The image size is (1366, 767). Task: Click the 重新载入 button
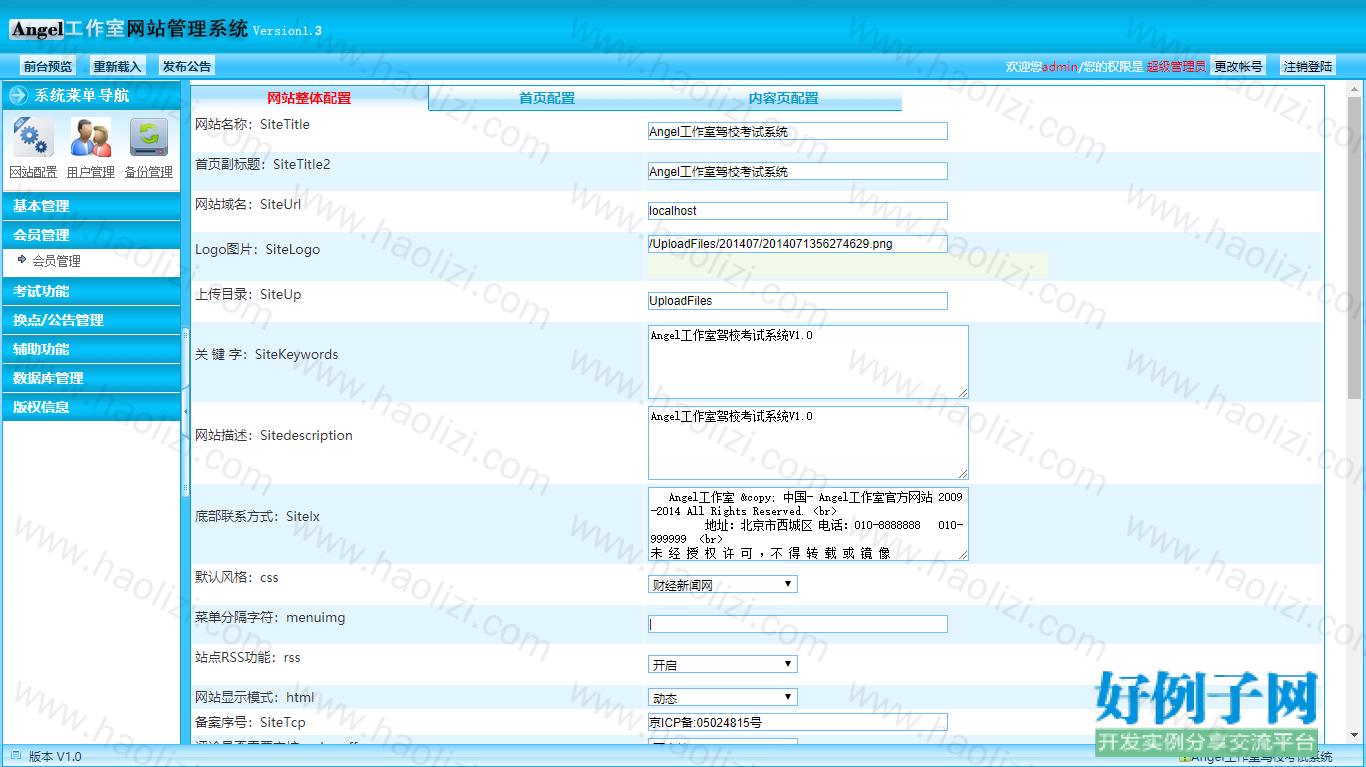coord(117,66)
